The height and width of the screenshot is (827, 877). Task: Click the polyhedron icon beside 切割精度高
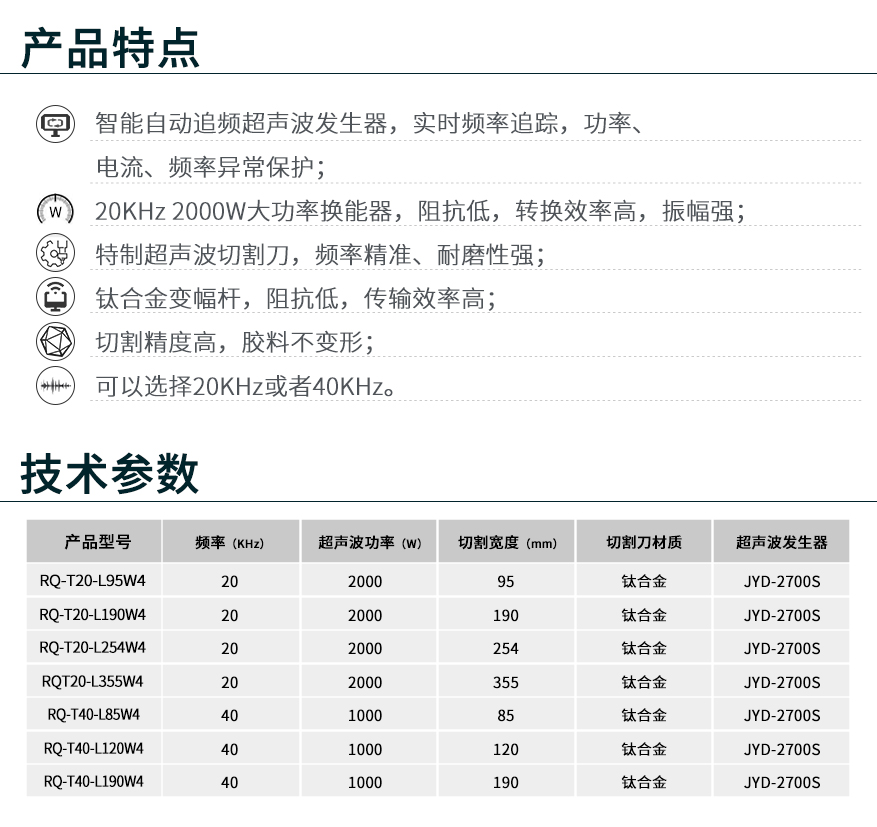pos(55,342)
